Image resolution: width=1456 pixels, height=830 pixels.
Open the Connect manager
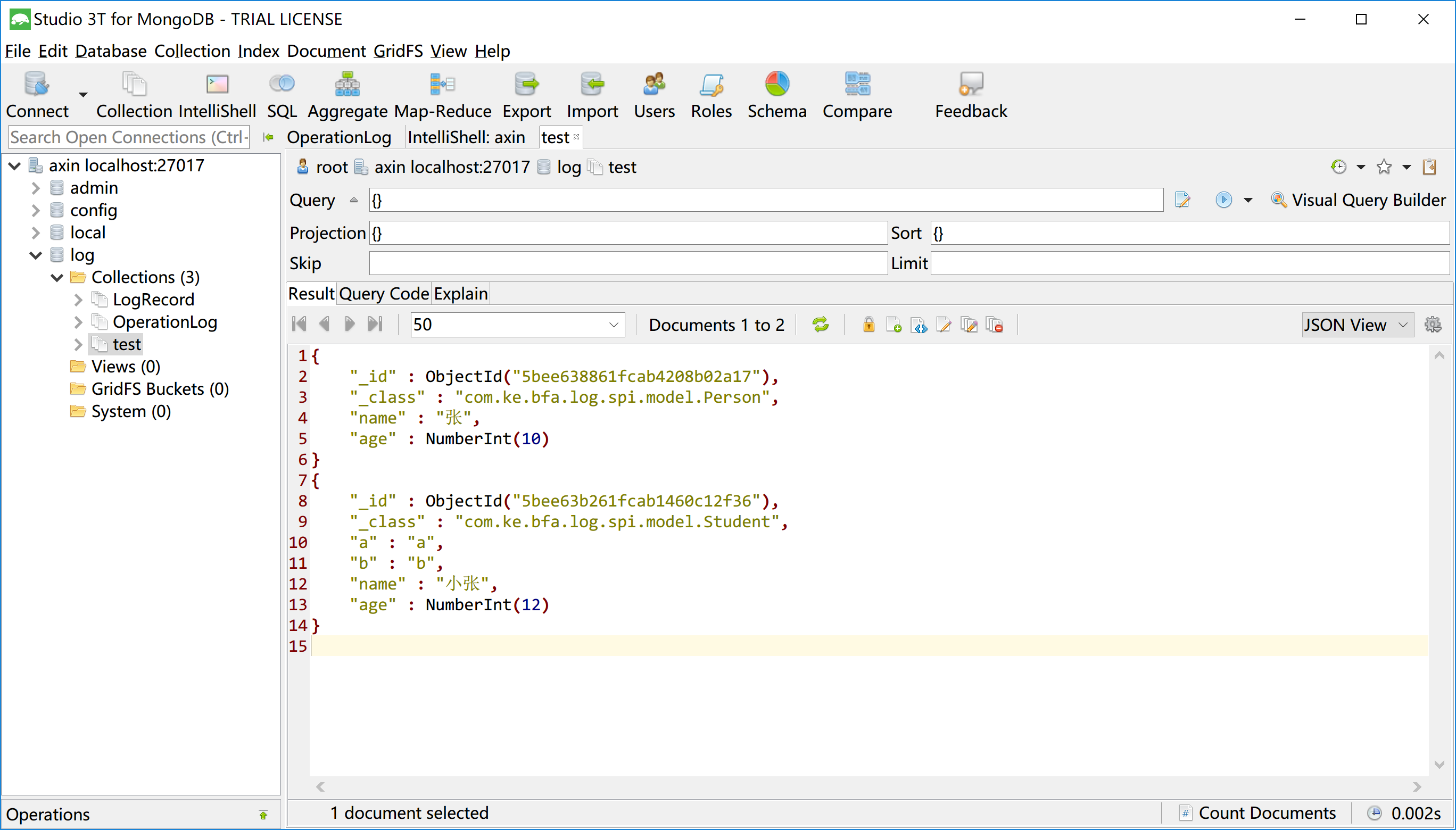click(x=37, y=95)
